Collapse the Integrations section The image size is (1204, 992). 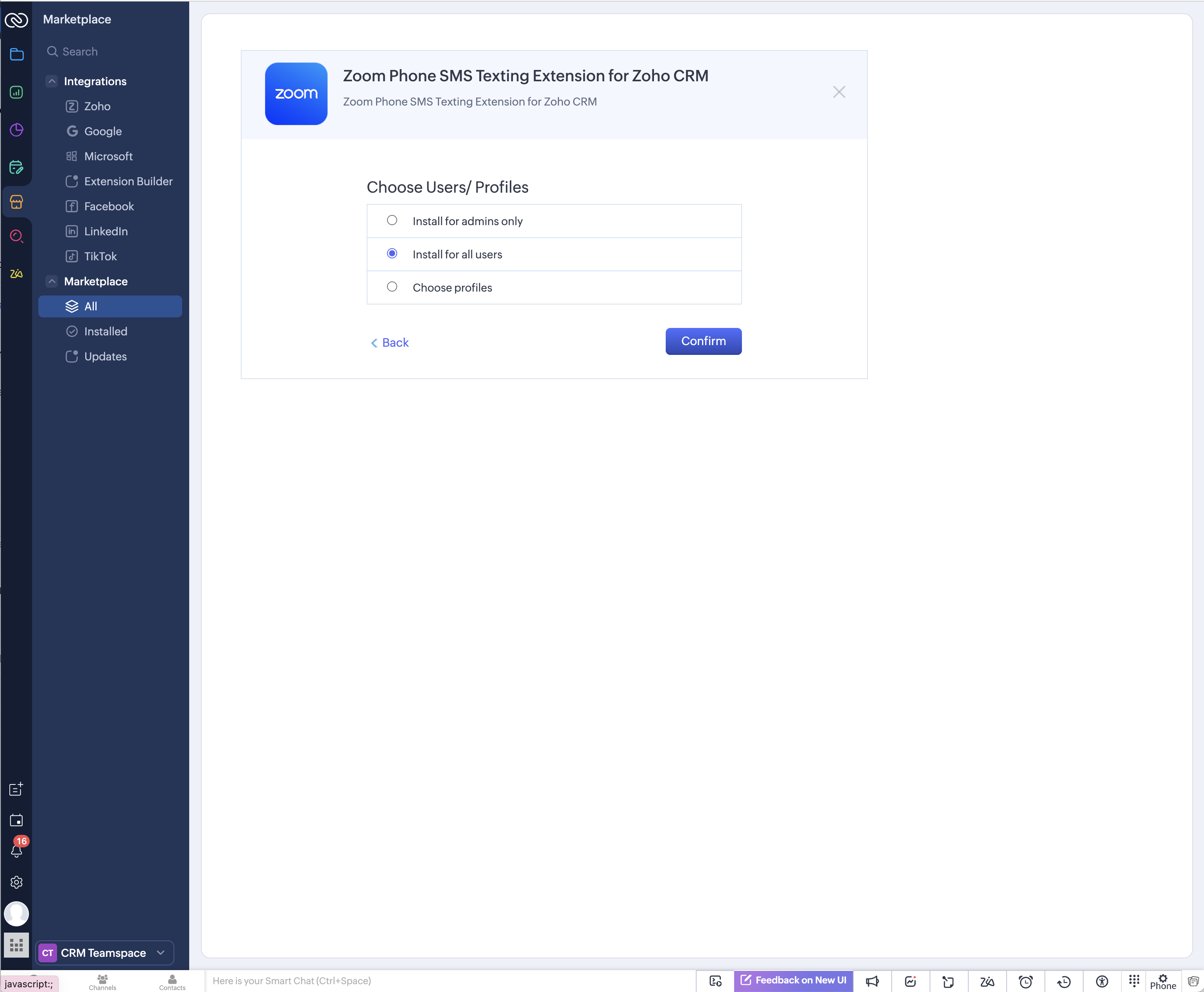pos(52,81)
